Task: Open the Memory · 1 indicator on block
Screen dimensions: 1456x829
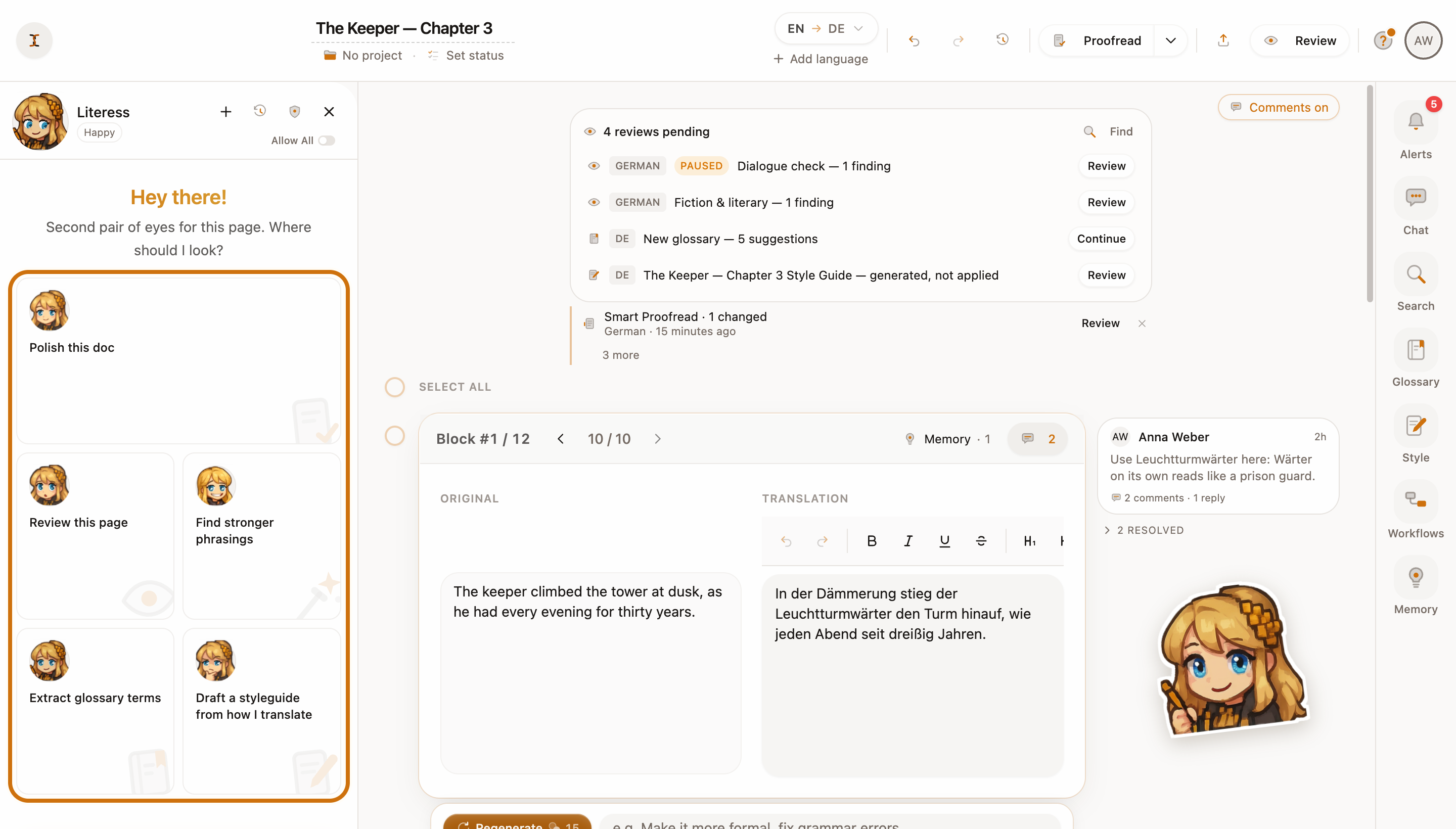Action: [947, 439]
